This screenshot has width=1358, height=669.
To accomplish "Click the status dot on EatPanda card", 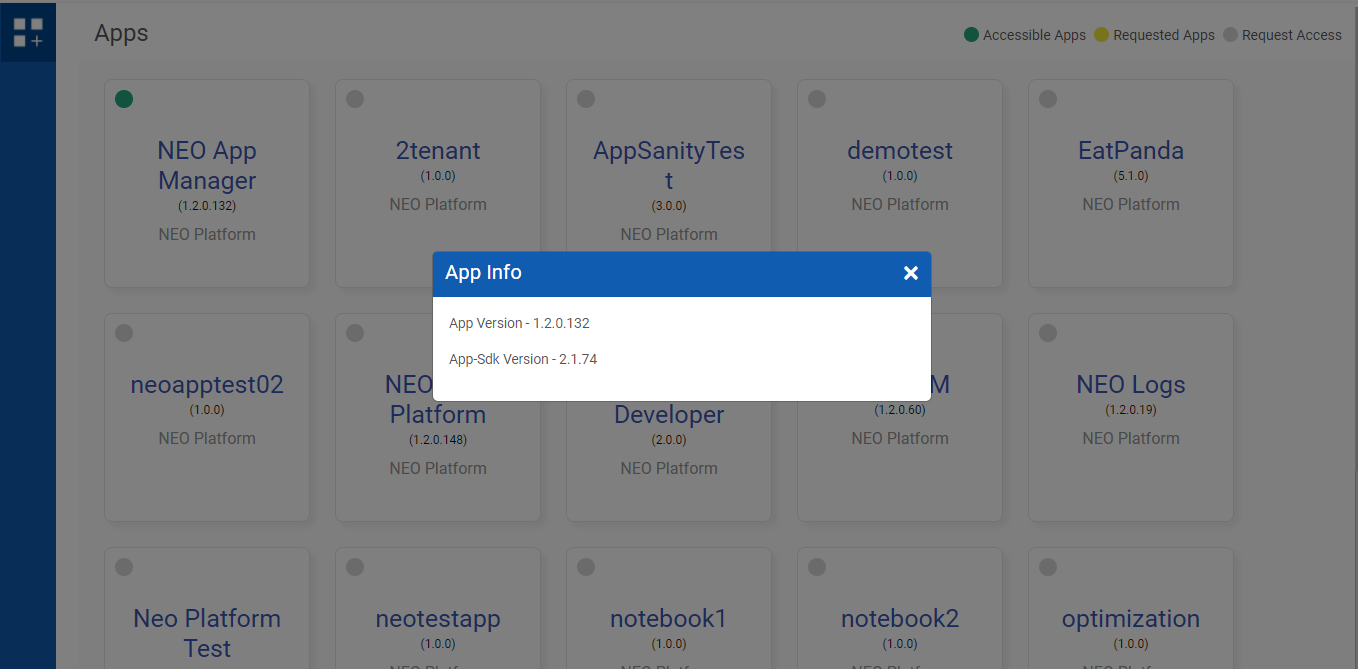I will [x=1048, y=99].
